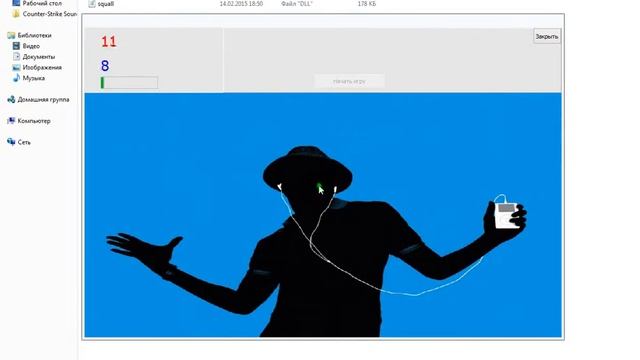Viewport: 640px width, 360px height.
Task: Click the Компьютер icon in sidebar
Action: click(x=11, y=120)
